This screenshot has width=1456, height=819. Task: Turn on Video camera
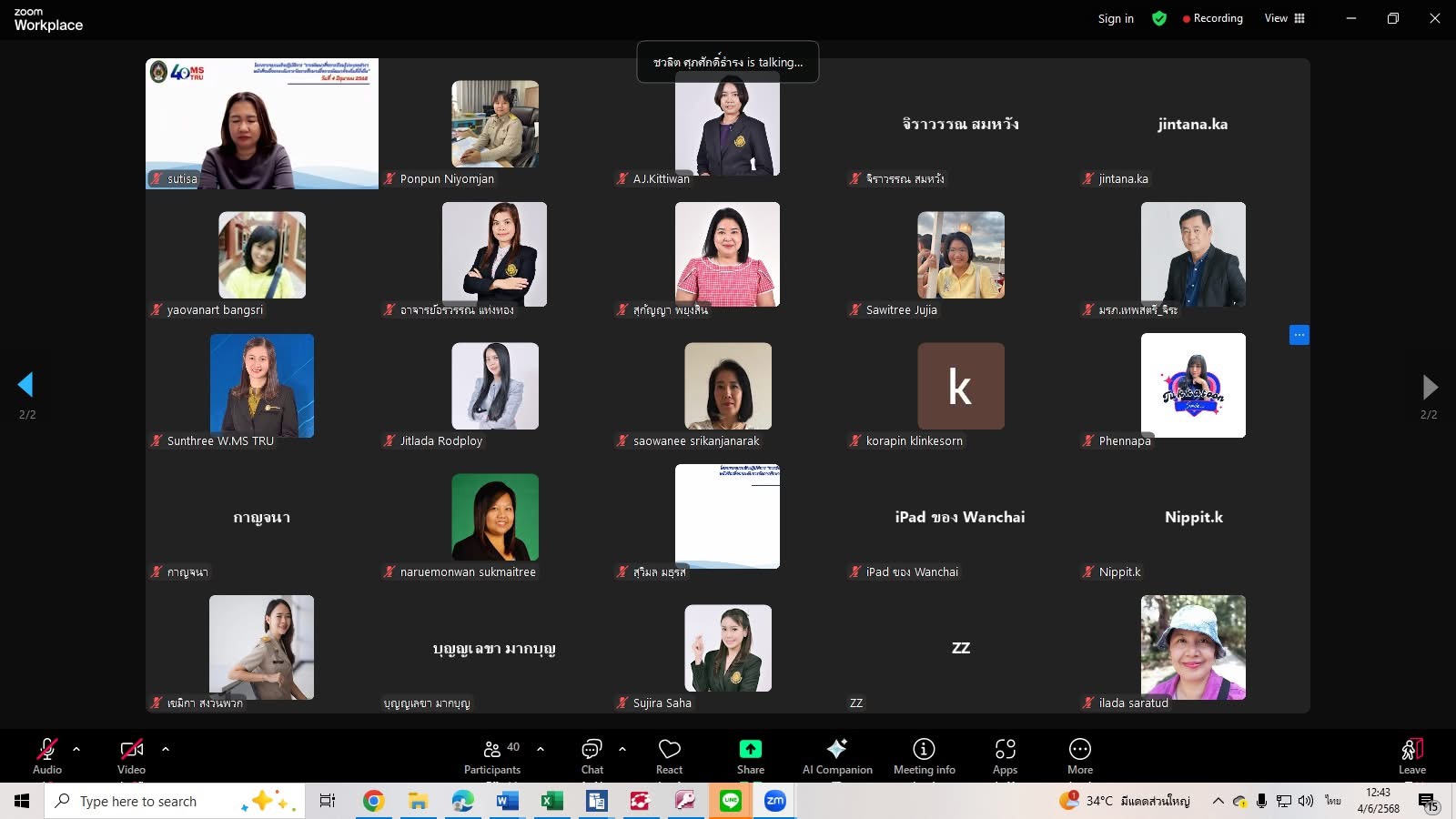pos(131,755)
